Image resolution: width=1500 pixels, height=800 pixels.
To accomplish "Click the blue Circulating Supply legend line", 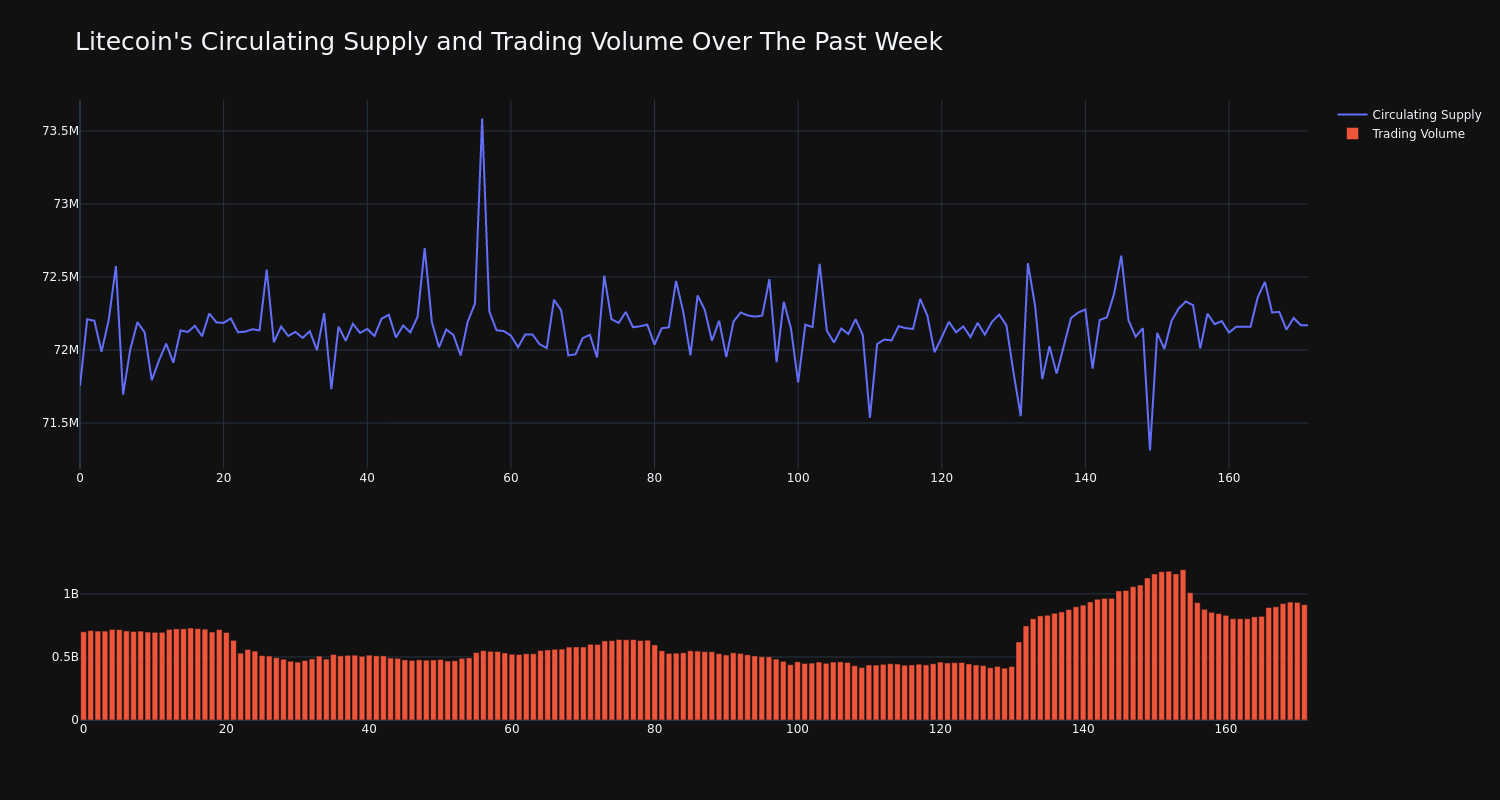I will (x=1352, y=115).
